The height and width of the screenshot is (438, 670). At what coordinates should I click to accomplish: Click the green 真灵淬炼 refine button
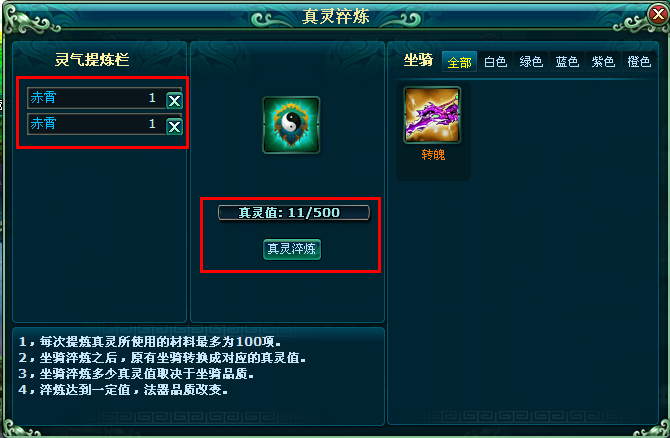[292, 249]
